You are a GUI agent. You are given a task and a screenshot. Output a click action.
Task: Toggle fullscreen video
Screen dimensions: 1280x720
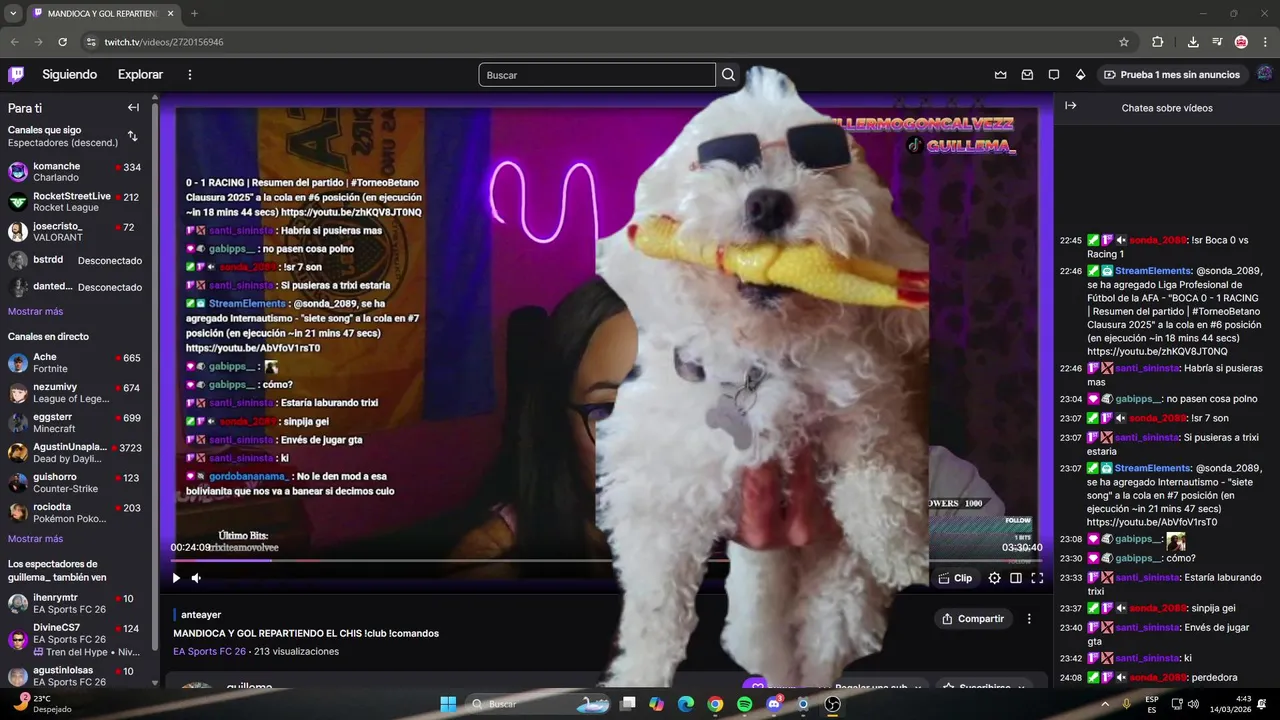[x=1037, y=578]
